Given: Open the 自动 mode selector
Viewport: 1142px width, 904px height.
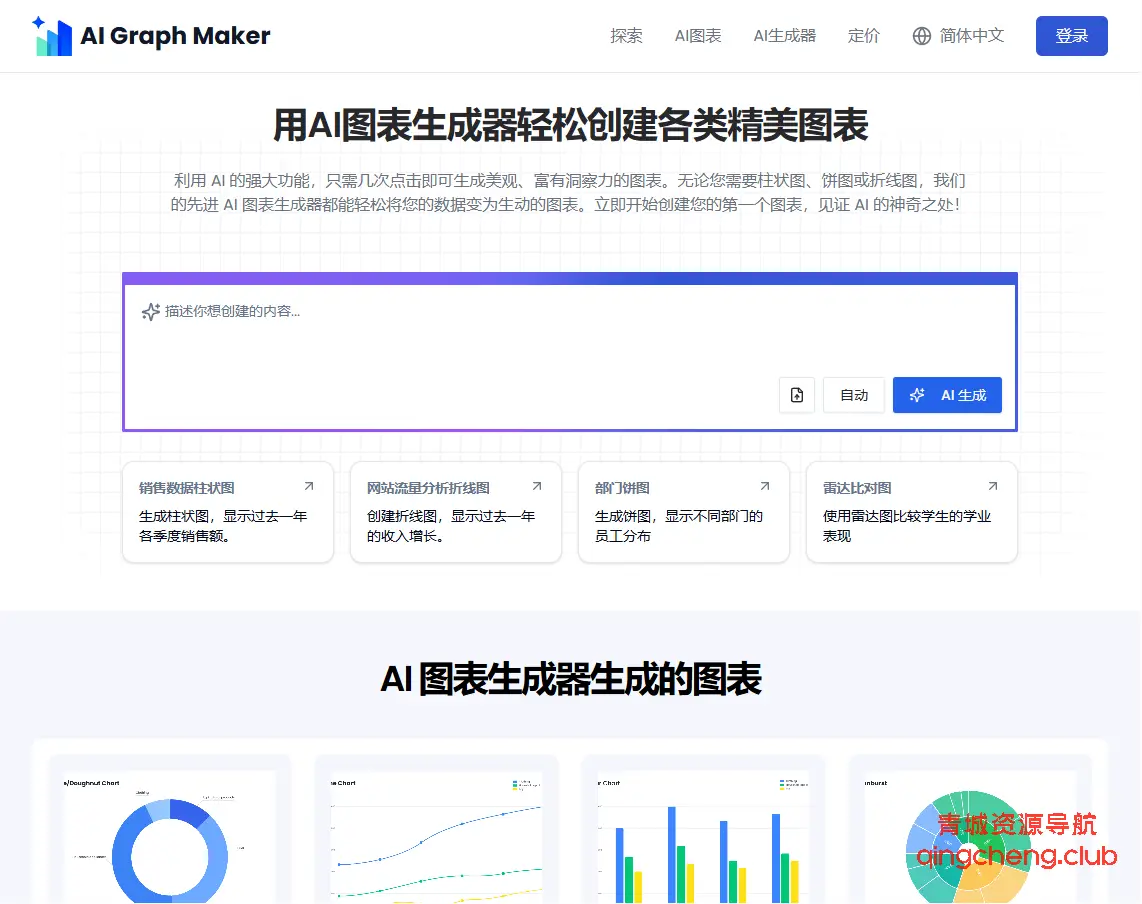Looking at the screenshot, I should 853,395.
